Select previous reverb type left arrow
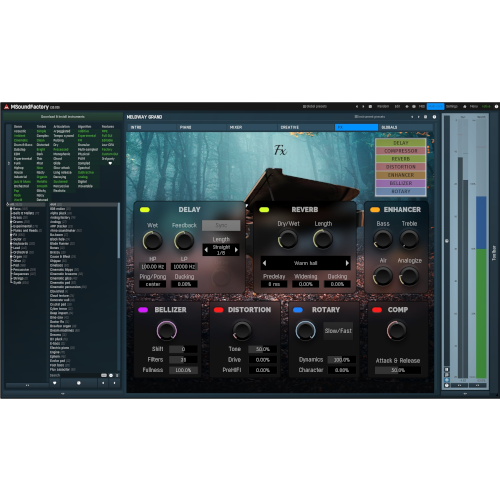This screenshot has height=500, width=500. pyautogui.click(x=264, y=263)
